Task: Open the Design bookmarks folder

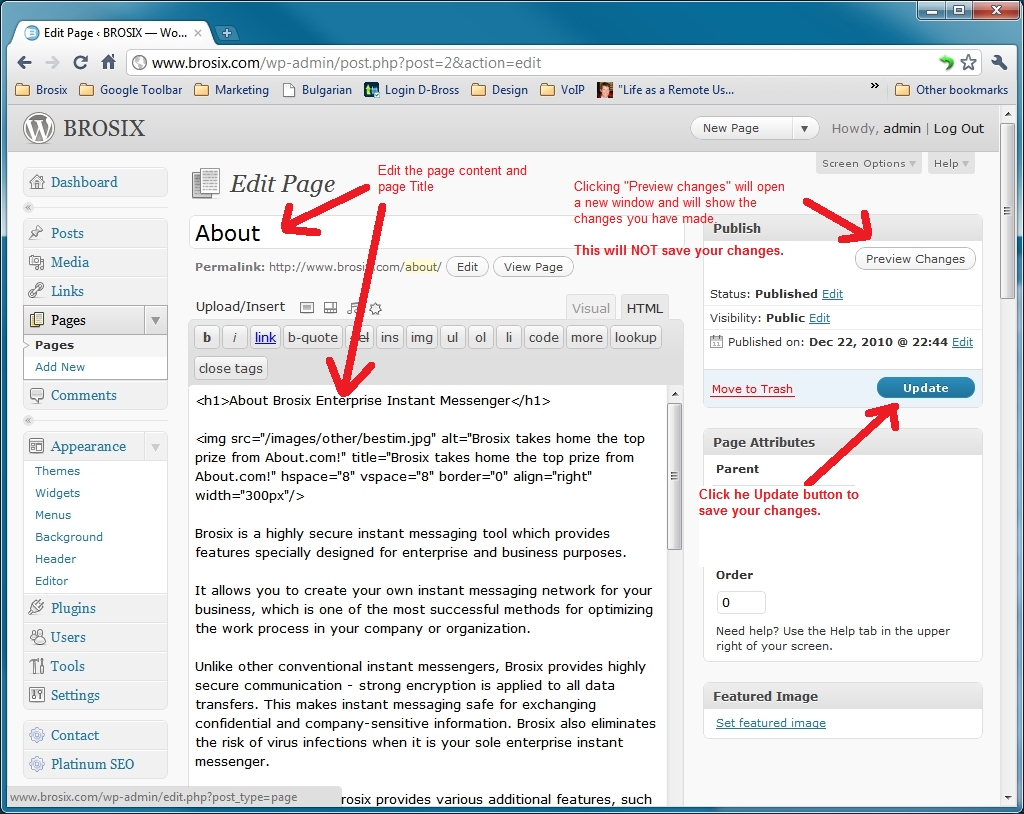Action: tap(500, 90)
